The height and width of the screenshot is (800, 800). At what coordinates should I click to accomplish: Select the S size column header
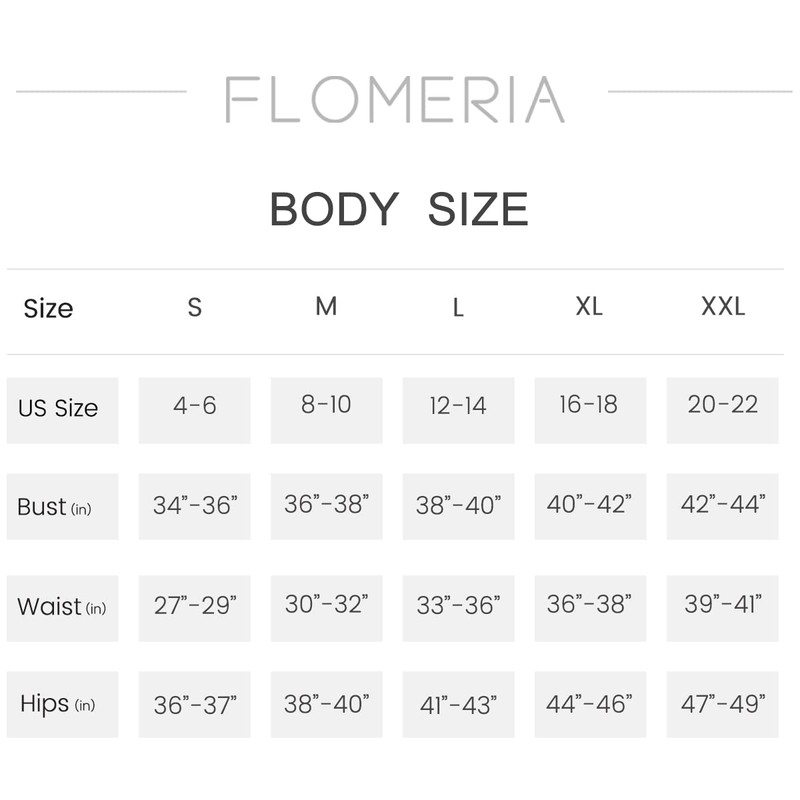pyautogui.click(x=194, y=307)
